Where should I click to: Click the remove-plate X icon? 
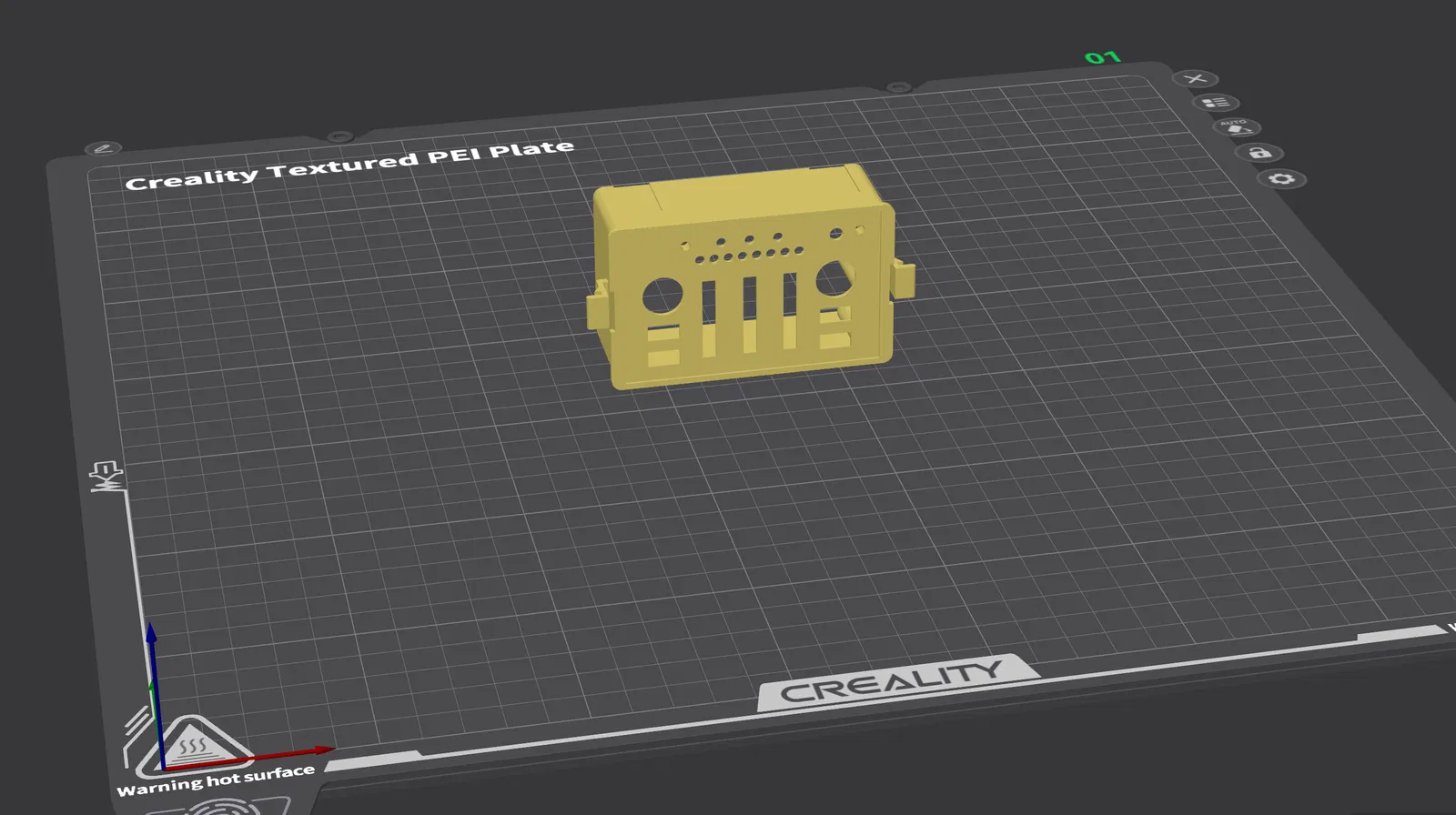pyautogui.click(x=1195, y=79)
